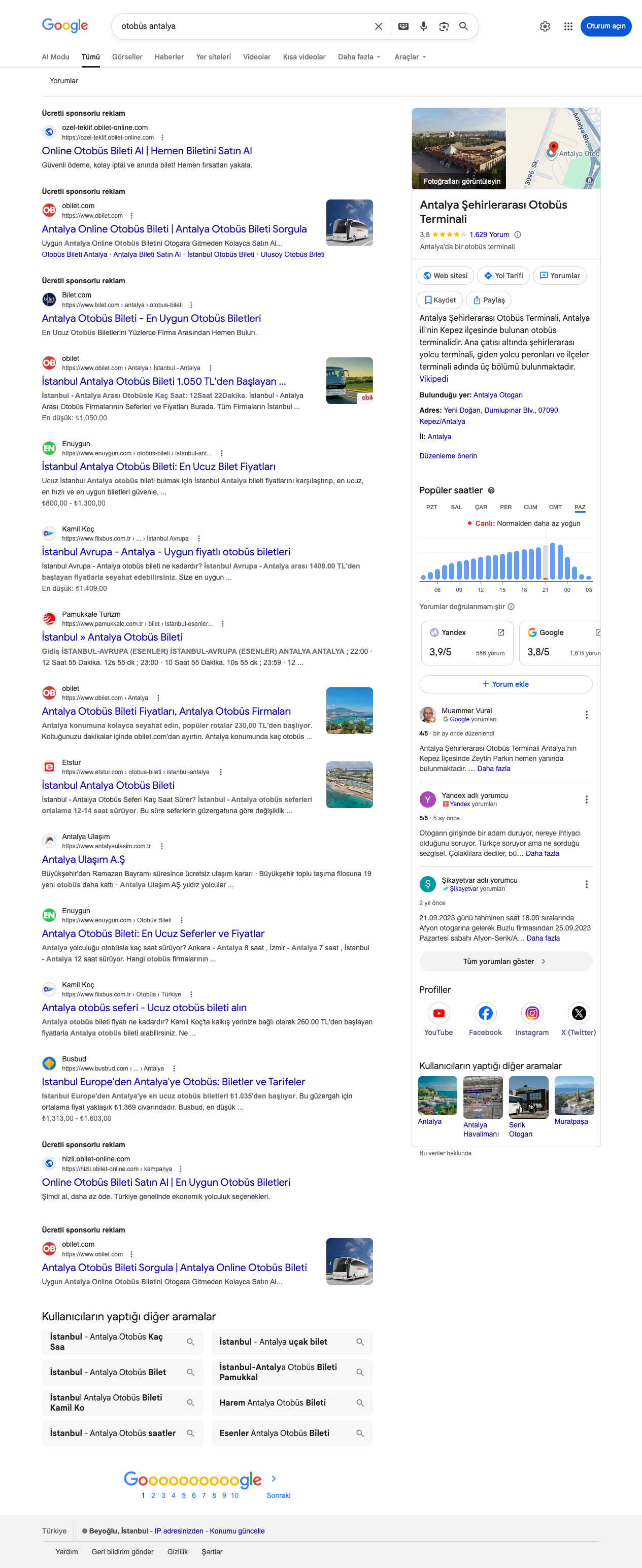Expand Yandex reviewer text with Daha fazla

pos(542,853)
